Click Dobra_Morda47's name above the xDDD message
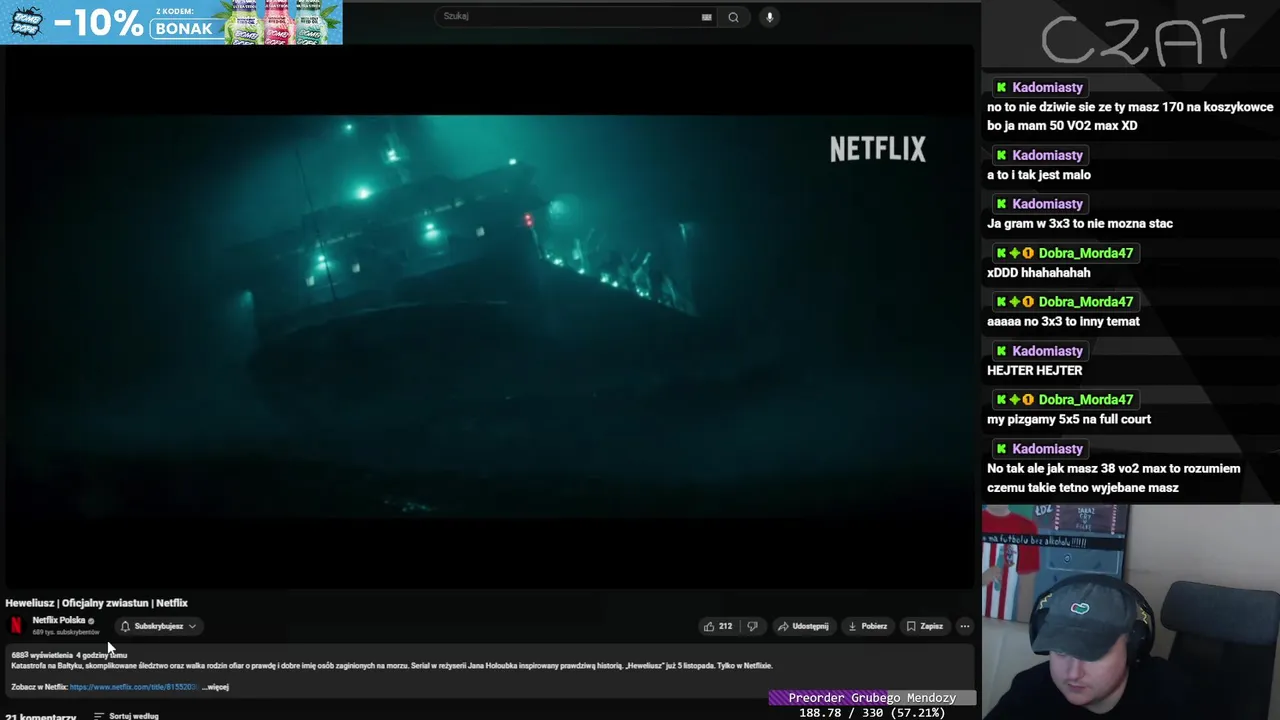This screenshot has height=720, width=1280. pyautogui.click(x=1085, y=253)
